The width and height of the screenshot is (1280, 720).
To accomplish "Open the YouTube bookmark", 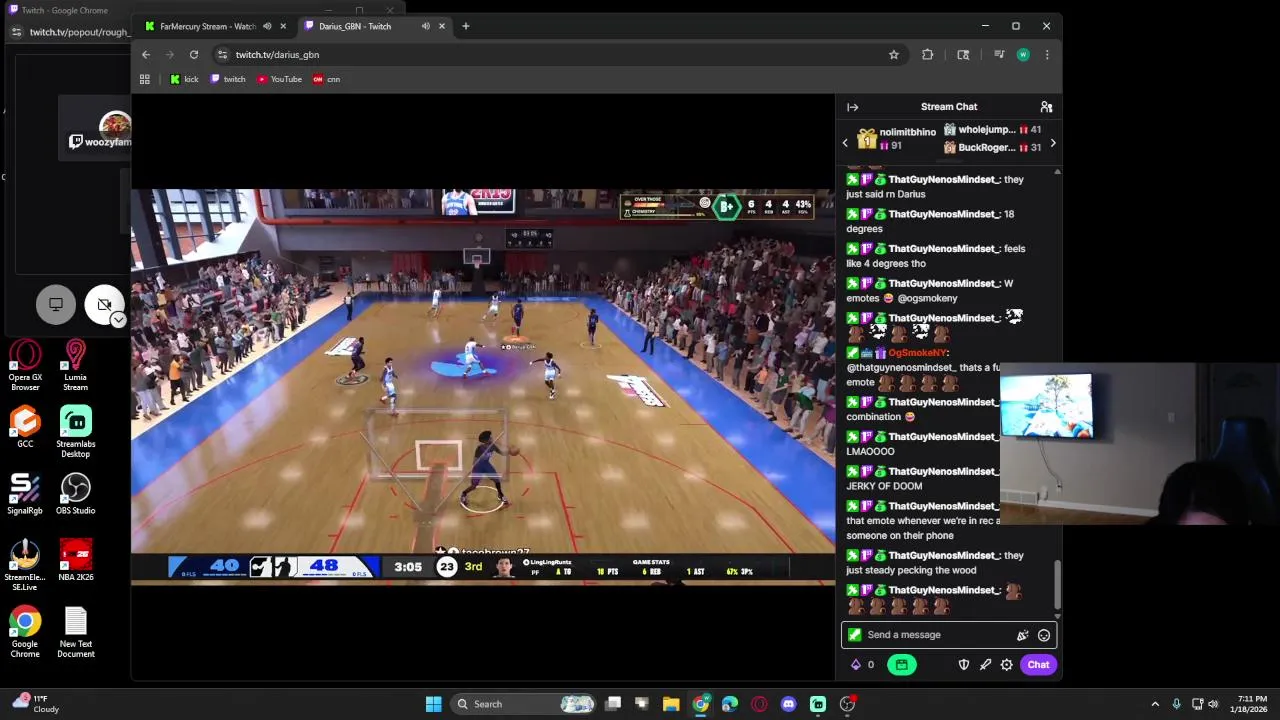I will [x=279, y=79].
